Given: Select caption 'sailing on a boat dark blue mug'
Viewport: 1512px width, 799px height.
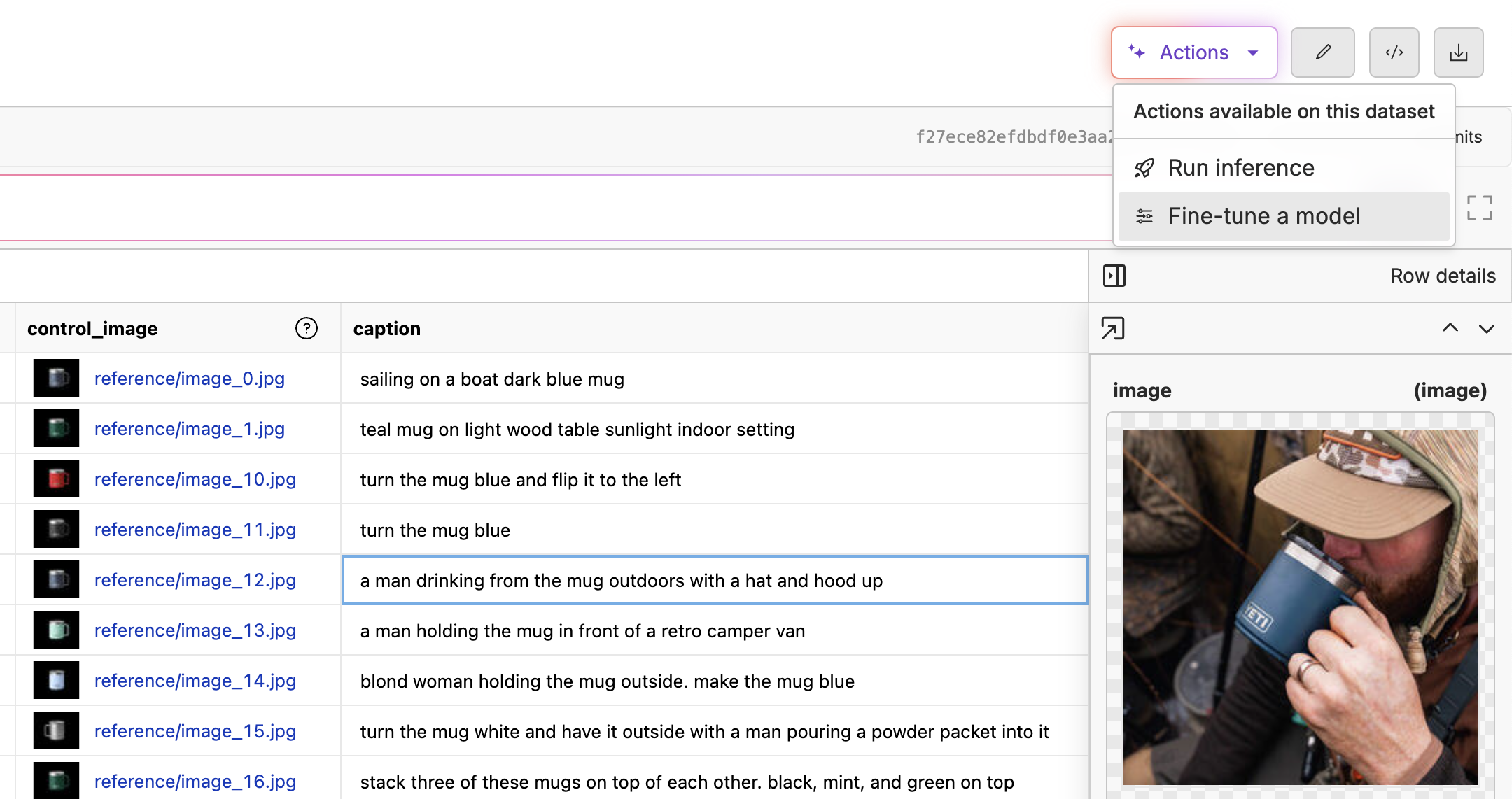Looking at the screenshot, I should point(491,379).
